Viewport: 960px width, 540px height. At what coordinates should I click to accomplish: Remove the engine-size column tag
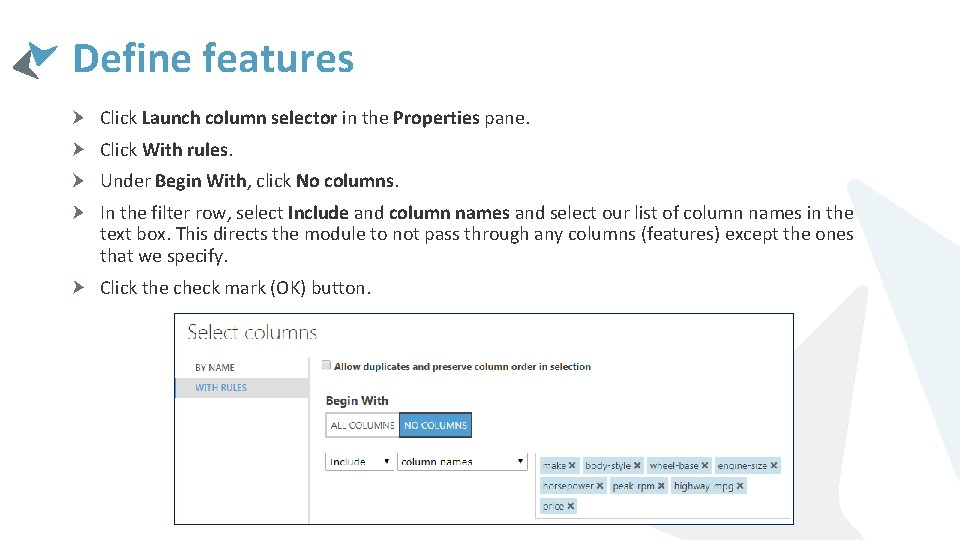tap(774, 466)
